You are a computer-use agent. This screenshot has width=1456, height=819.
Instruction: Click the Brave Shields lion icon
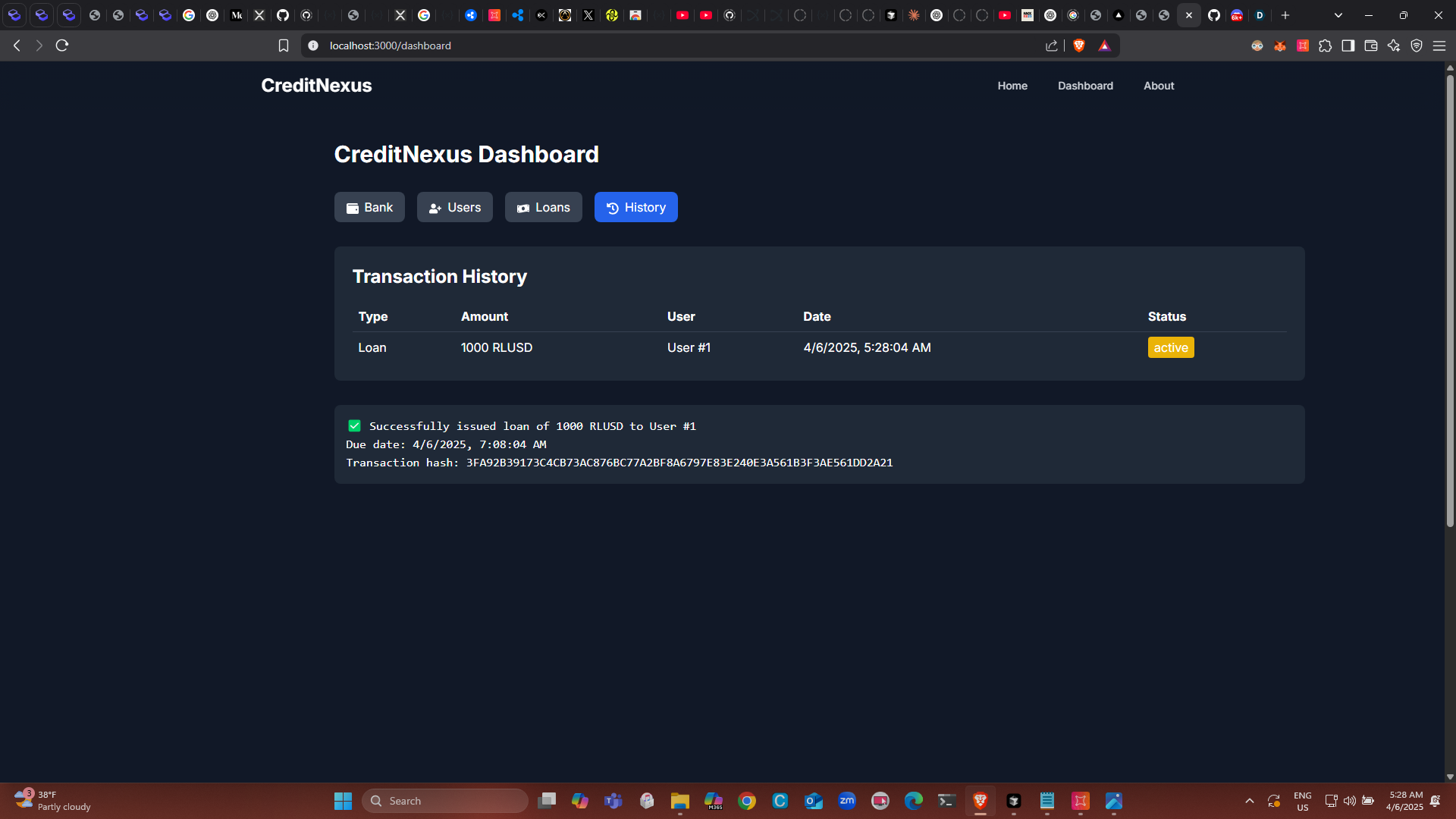point(1079,45)
